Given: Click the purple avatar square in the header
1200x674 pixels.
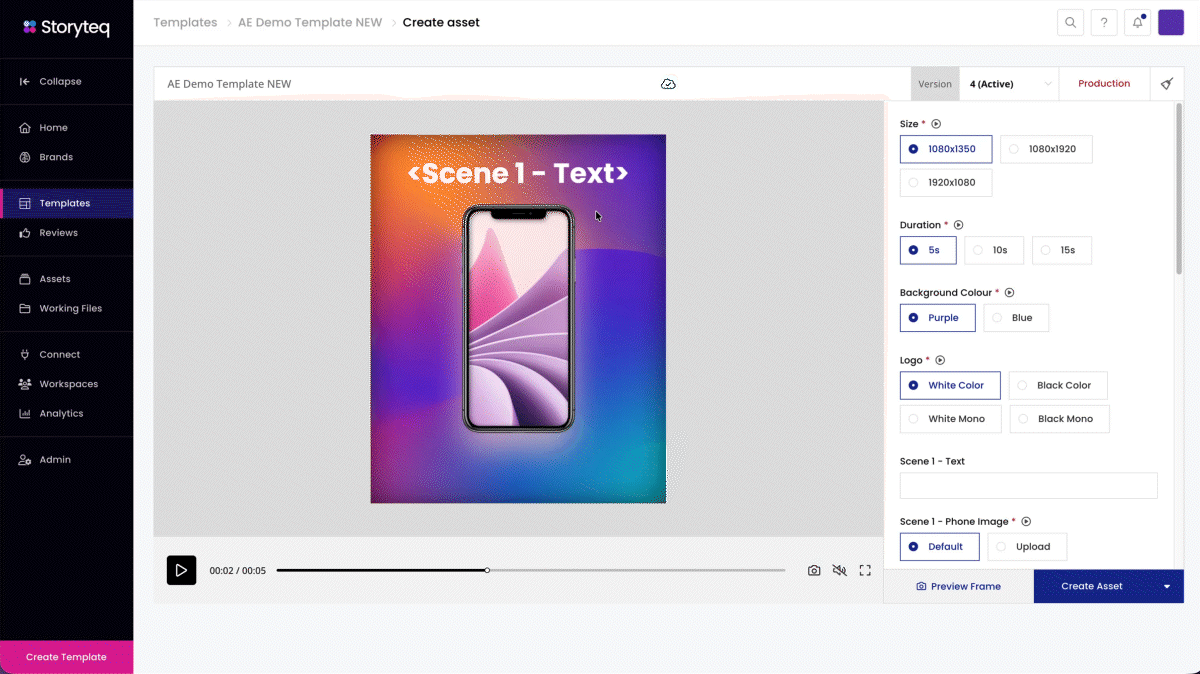Looking at the screenshot, I should pos(1170,22).
